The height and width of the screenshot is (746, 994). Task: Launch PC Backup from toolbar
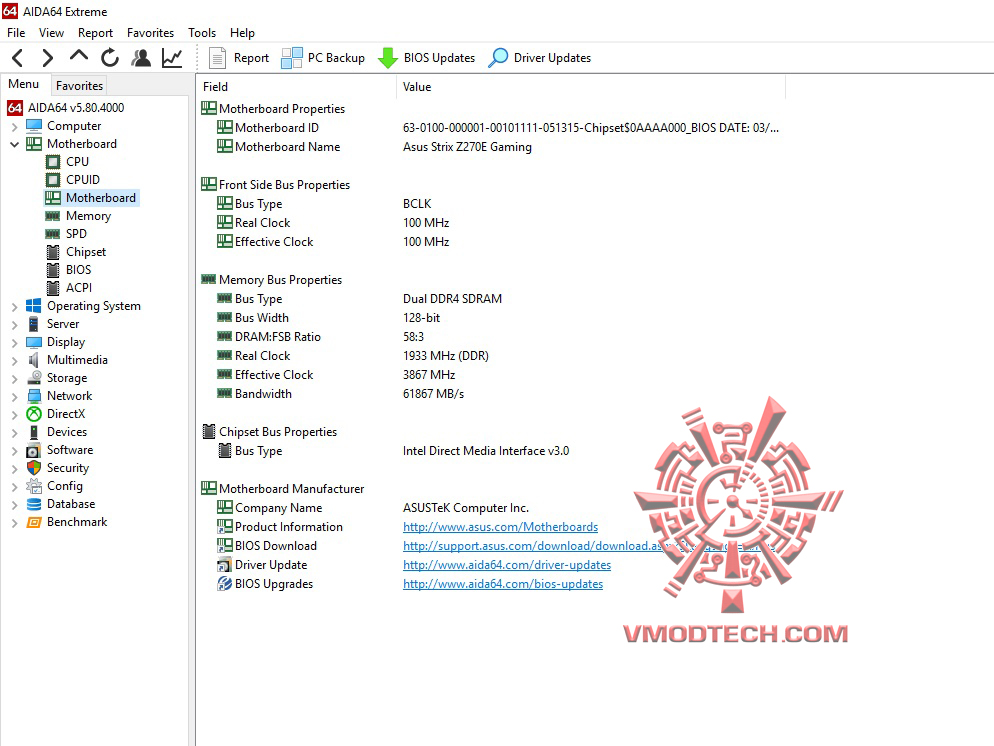coord(323,58)
